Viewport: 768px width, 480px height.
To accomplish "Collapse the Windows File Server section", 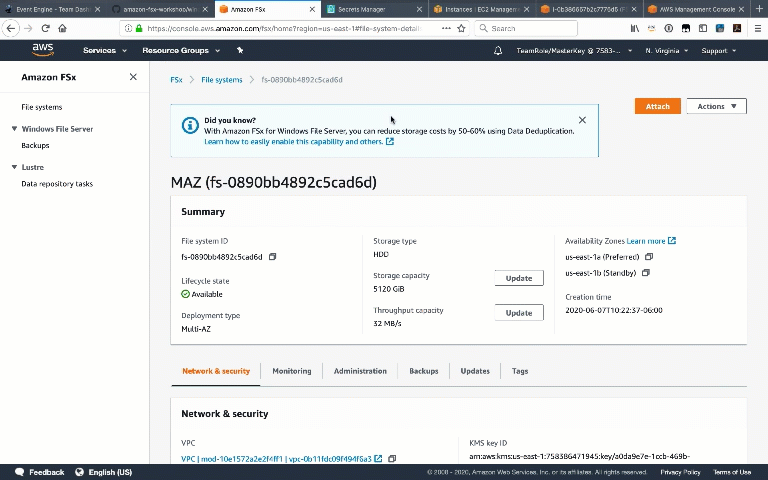I will [x=14, y=129].
